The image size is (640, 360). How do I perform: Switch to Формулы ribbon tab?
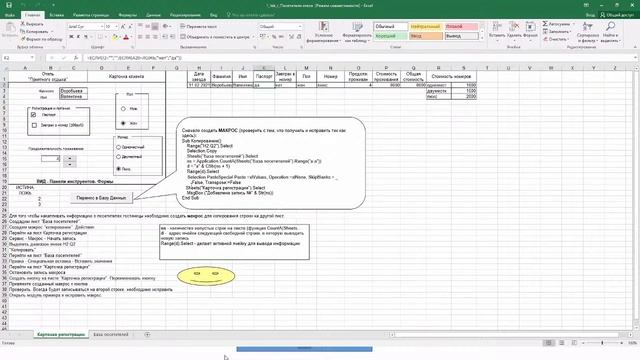[x=127, y=15]
